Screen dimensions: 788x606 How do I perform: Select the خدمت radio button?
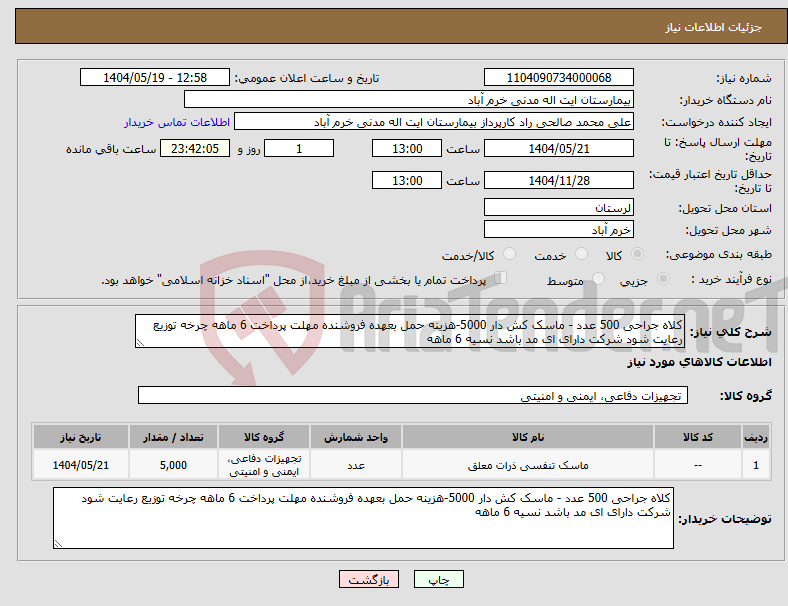[x=581, y=254]
